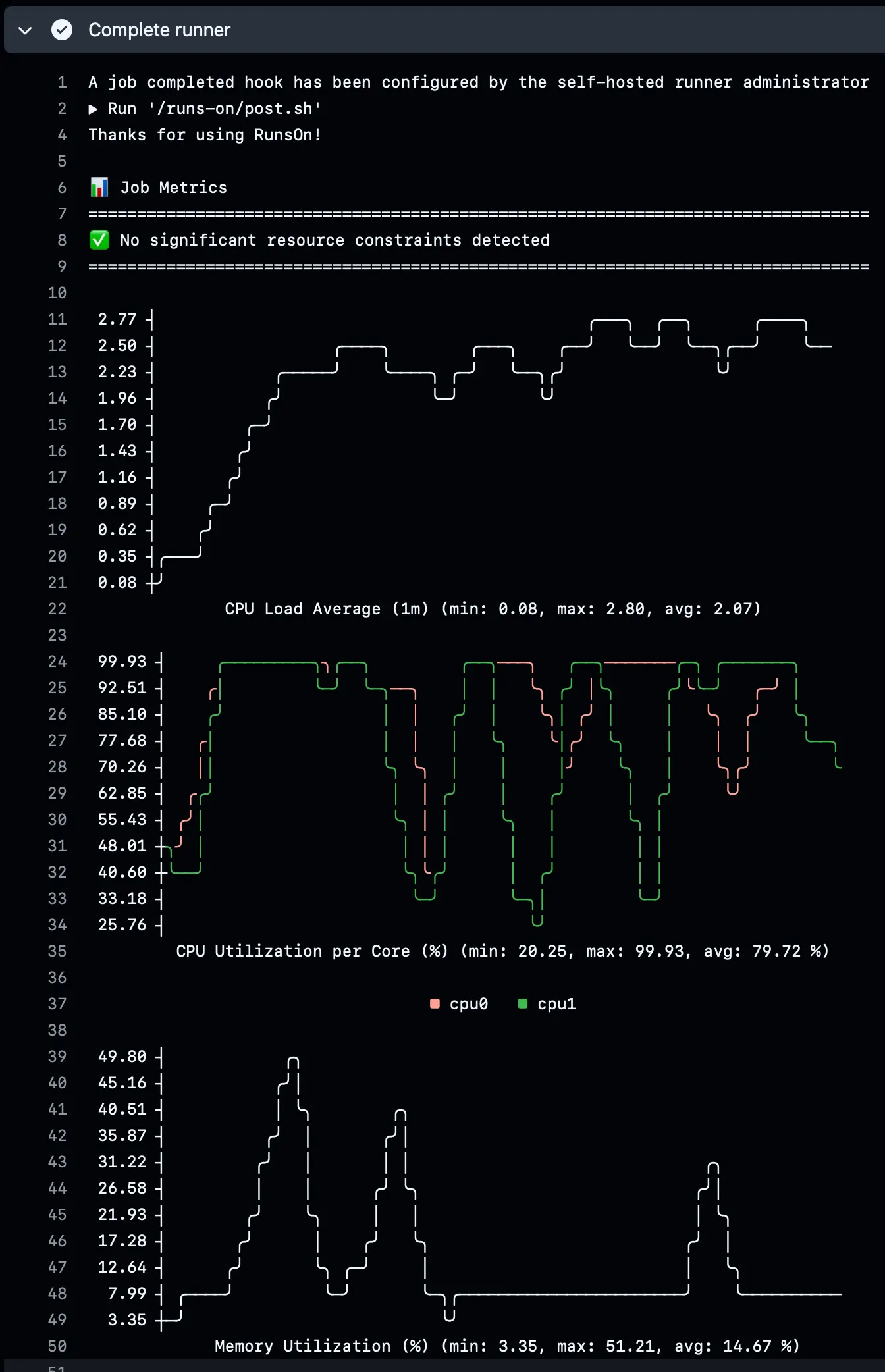Click the 'Job Metrics' heading text

click(x=174, y=188)
